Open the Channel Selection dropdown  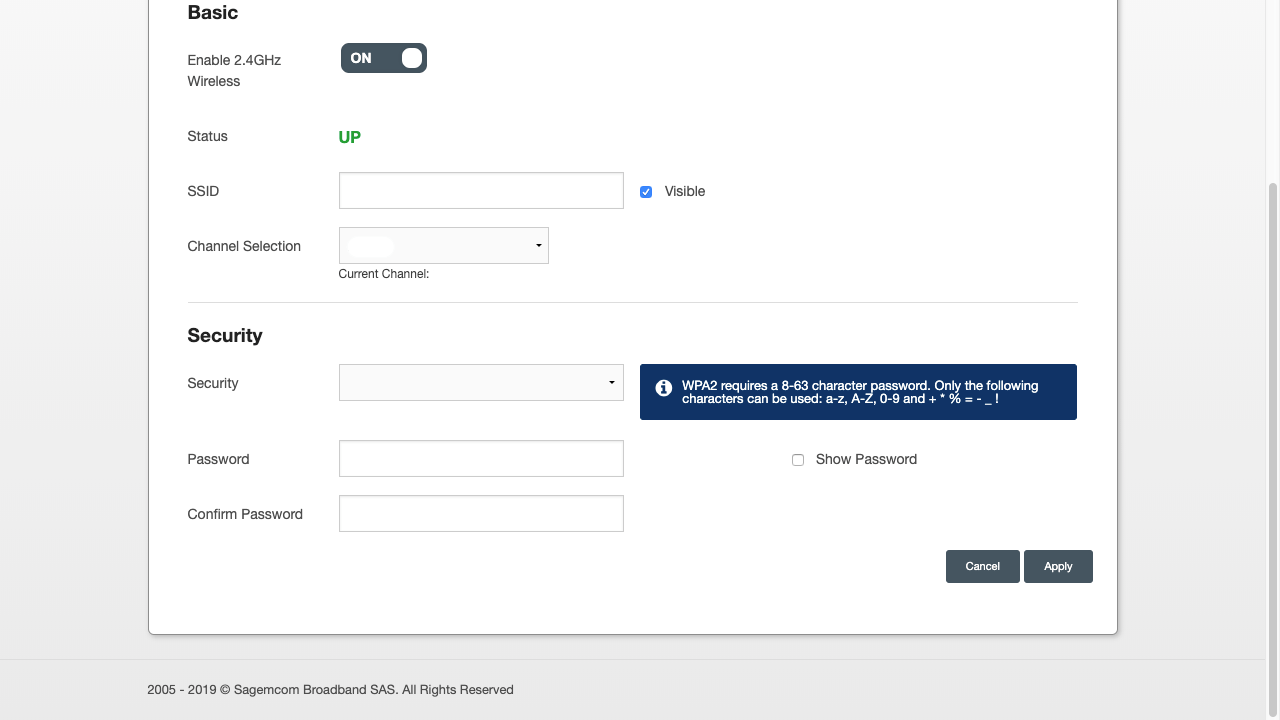click(443, 245)
